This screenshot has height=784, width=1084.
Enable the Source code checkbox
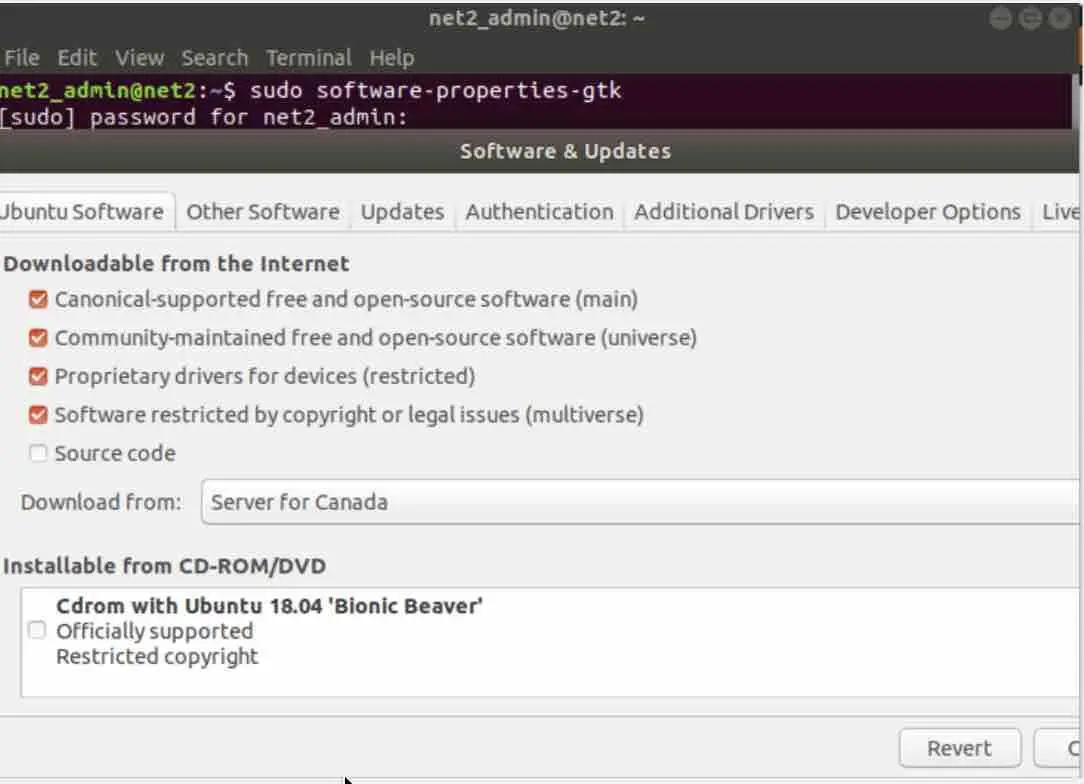pos(38,454)
